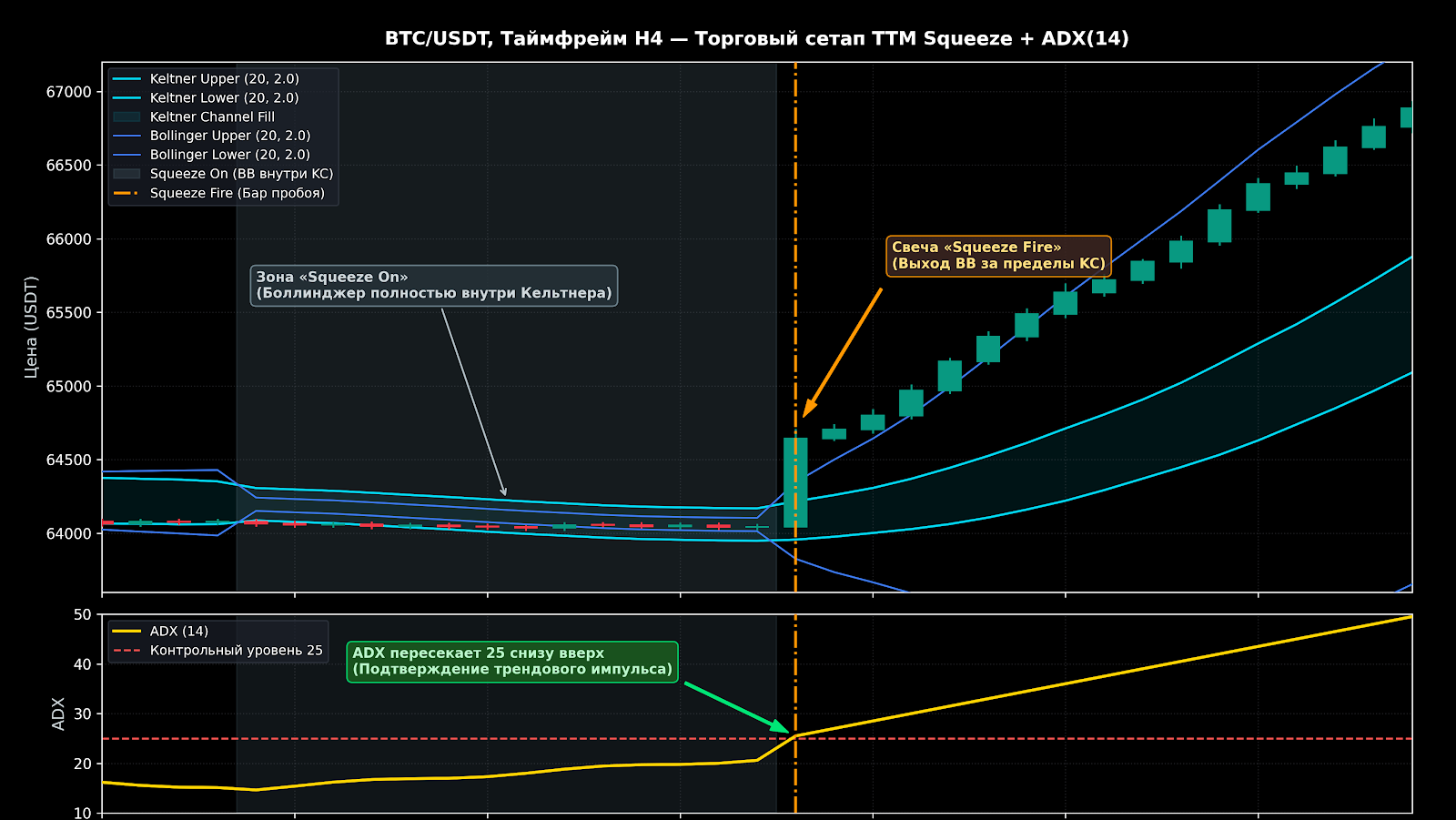Click the "Контрольный уровень 25" legend entry
The height and width of the screenshot is (820, 1456).
(x=217, y=651)
